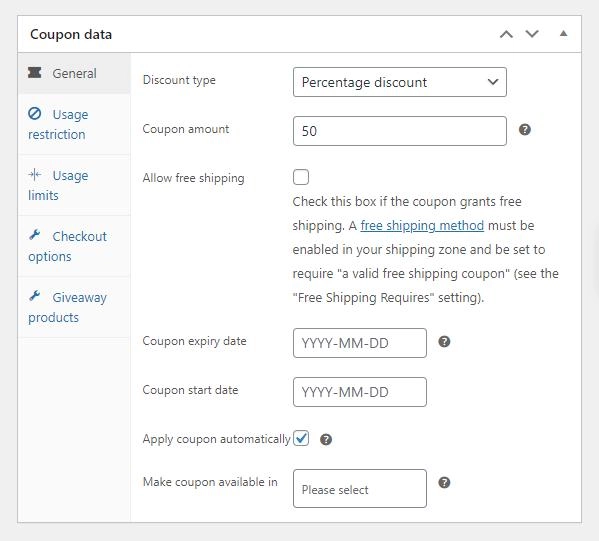Click the General ticket icon
Image resolution: width=599 pixels, height=541 pixels.
[34, 72]
